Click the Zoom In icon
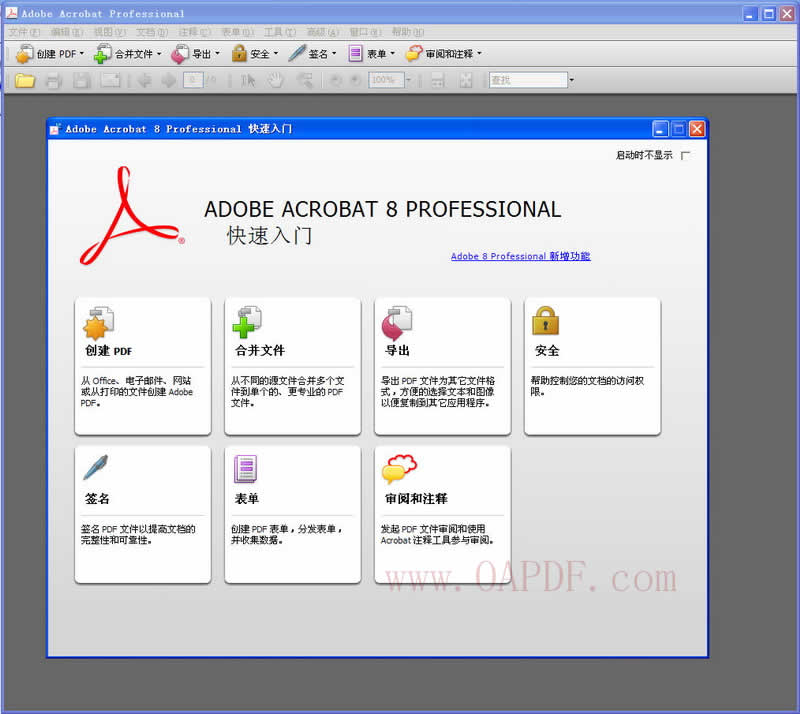This screenshot has width=800, height=714. click(x=356, y=81)
